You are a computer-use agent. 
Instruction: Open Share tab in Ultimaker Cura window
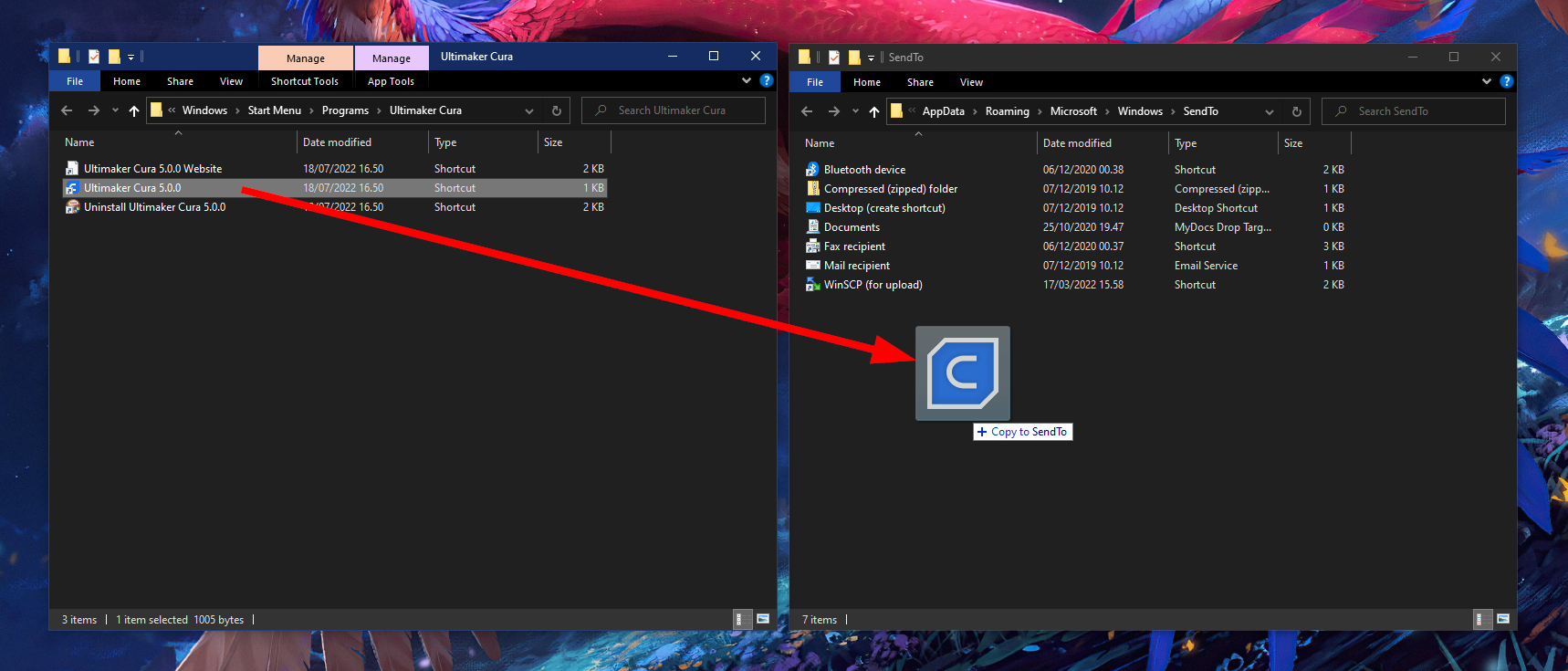point(180,81)
